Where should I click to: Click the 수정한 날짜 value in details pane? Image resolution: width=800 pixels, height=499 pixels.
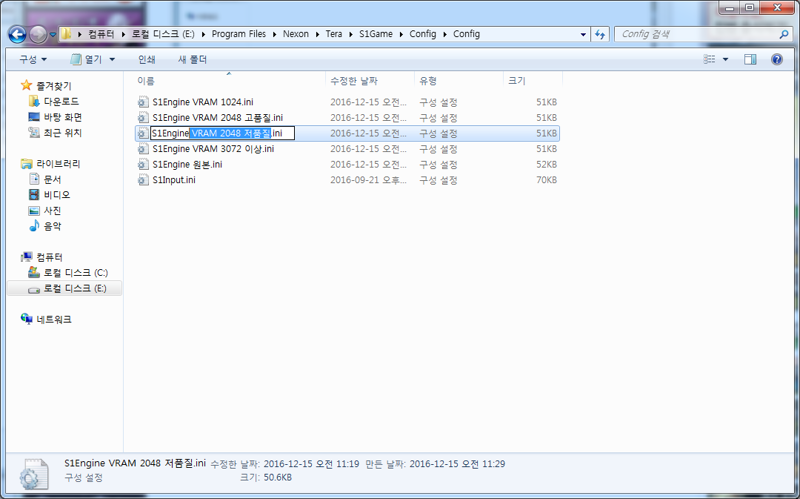tap(311, 464)
